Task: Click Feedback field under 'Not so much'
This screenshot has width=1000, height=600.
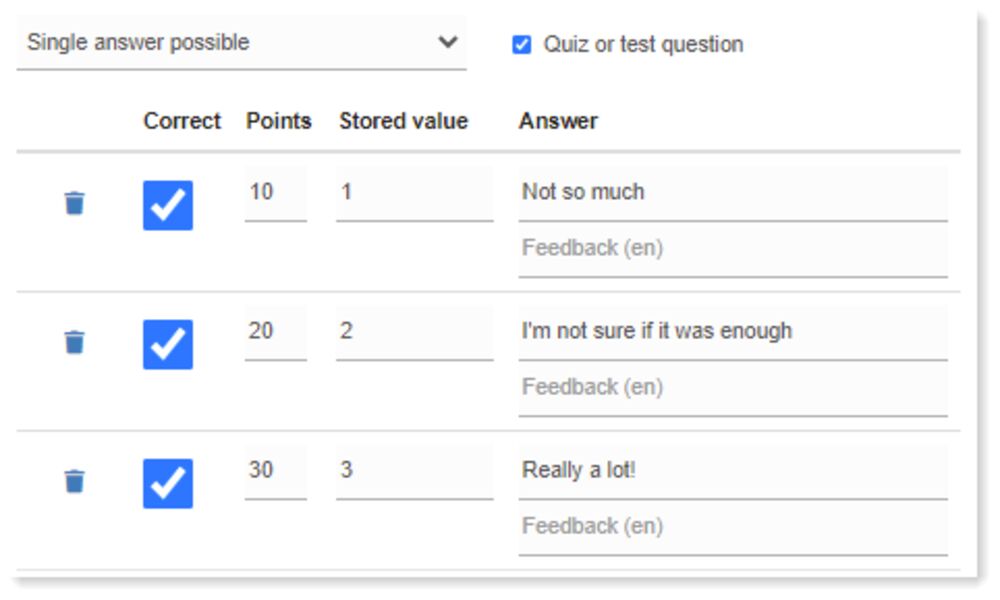Action: pyautogui.click(x=732, y=248)
